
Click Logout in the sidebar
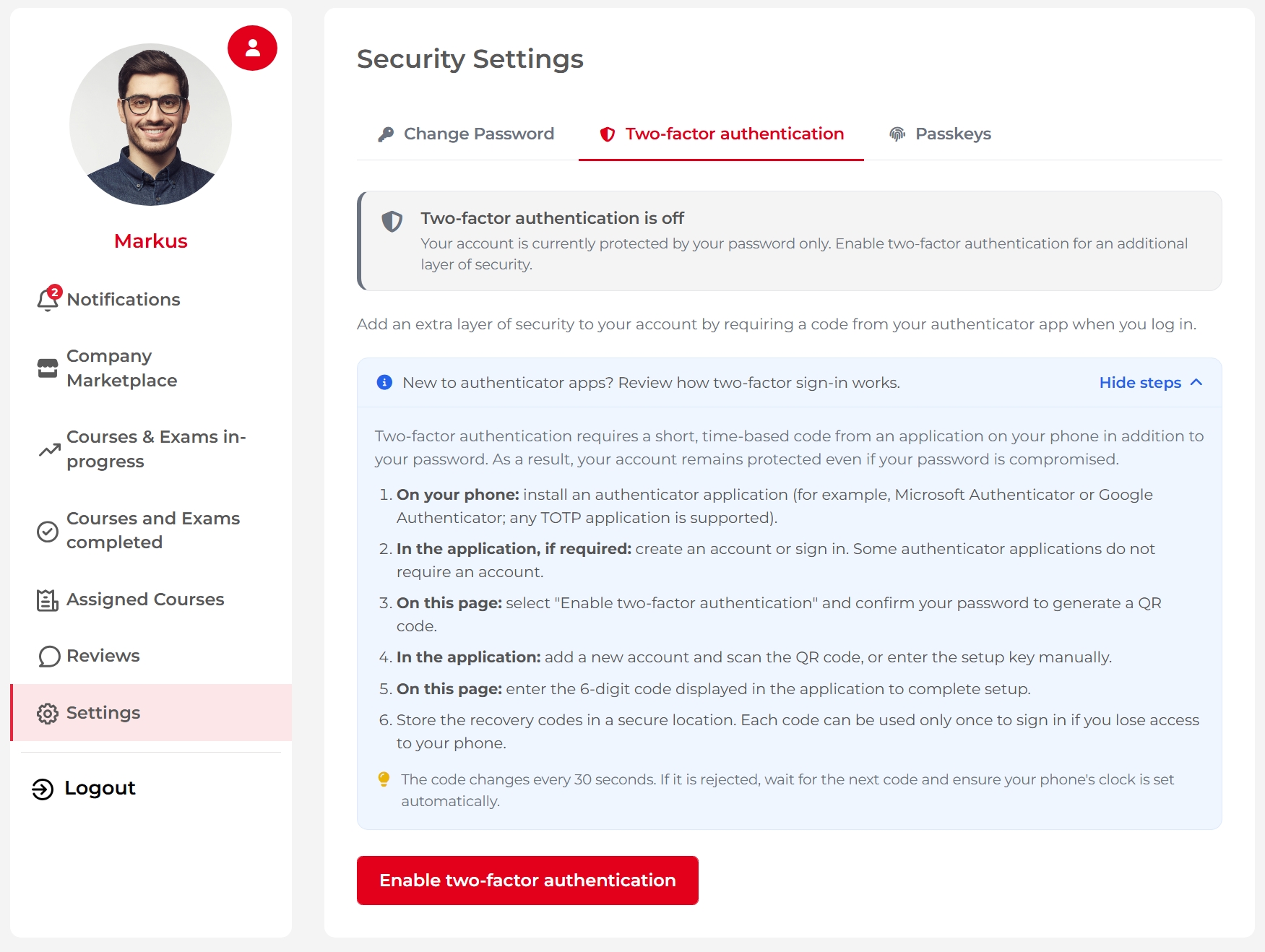pos(84,789)
